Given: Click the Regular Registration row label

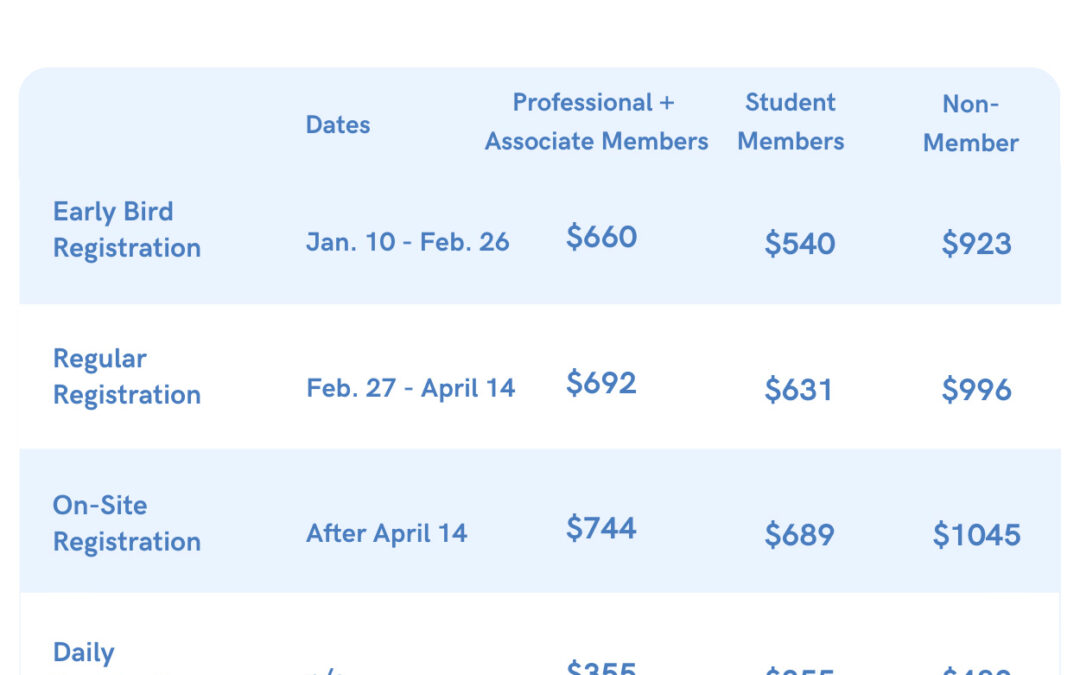Looking at the screenshot, I should pos(127,377).
